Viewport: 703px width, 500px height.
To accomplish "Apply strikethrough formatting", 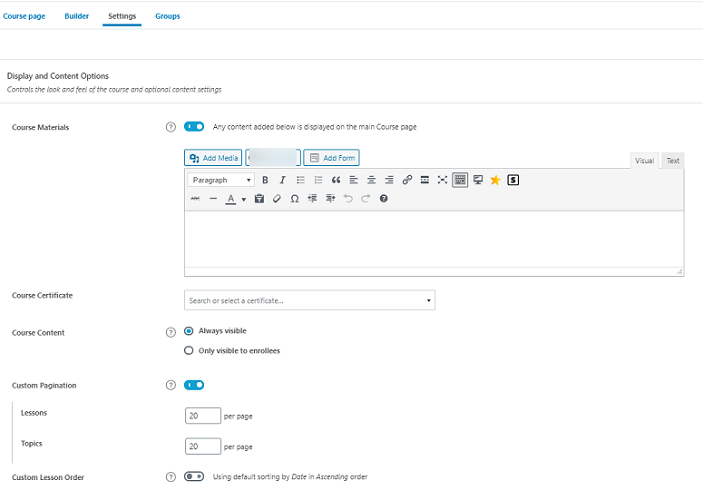I will [x=195, y=198].
